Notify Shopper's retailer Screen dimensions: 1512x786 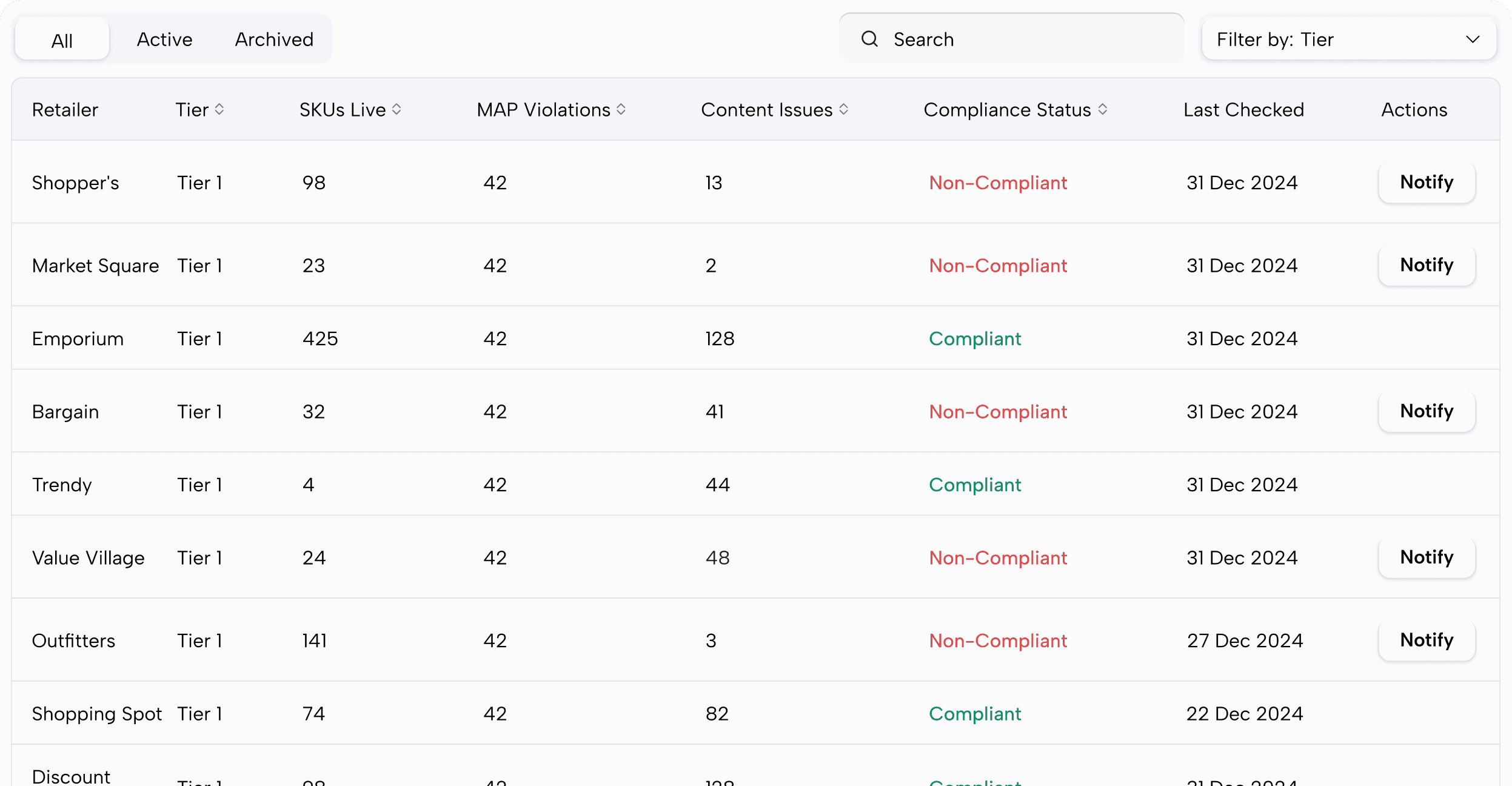pos(1426,183)
